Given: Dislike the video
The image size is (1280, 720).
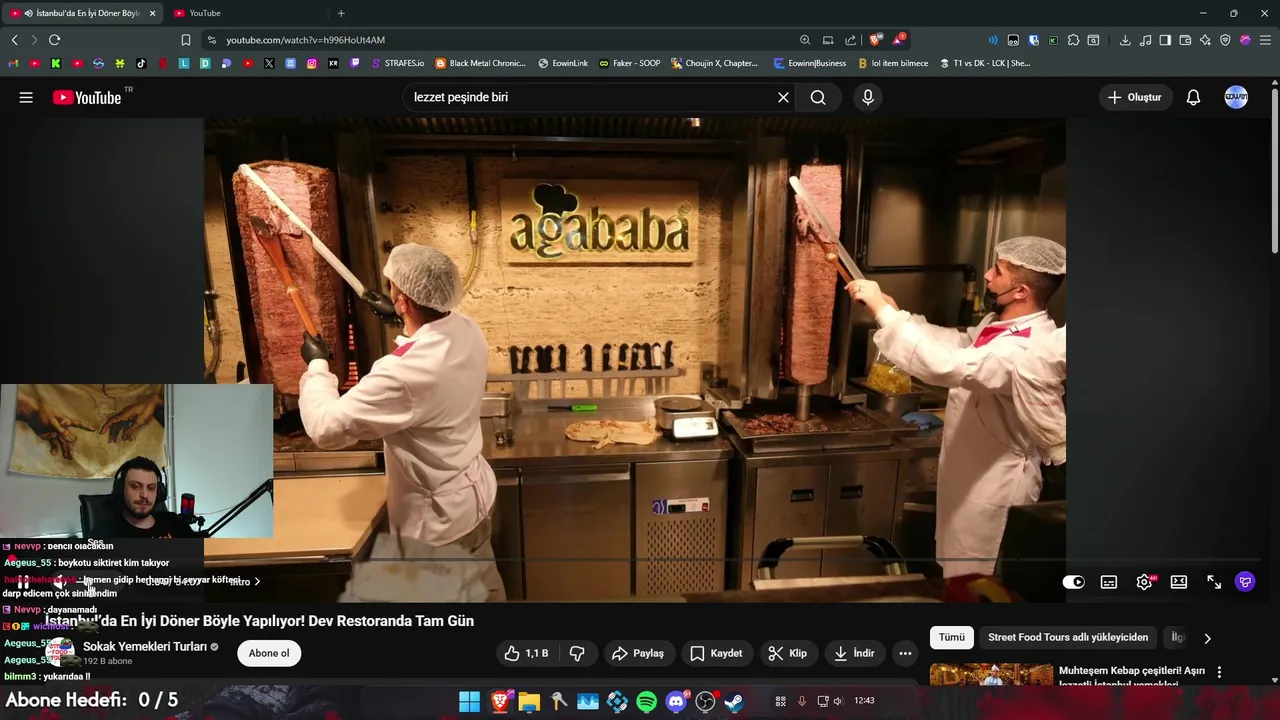Looking at the screenshot, I should [577, 653].
